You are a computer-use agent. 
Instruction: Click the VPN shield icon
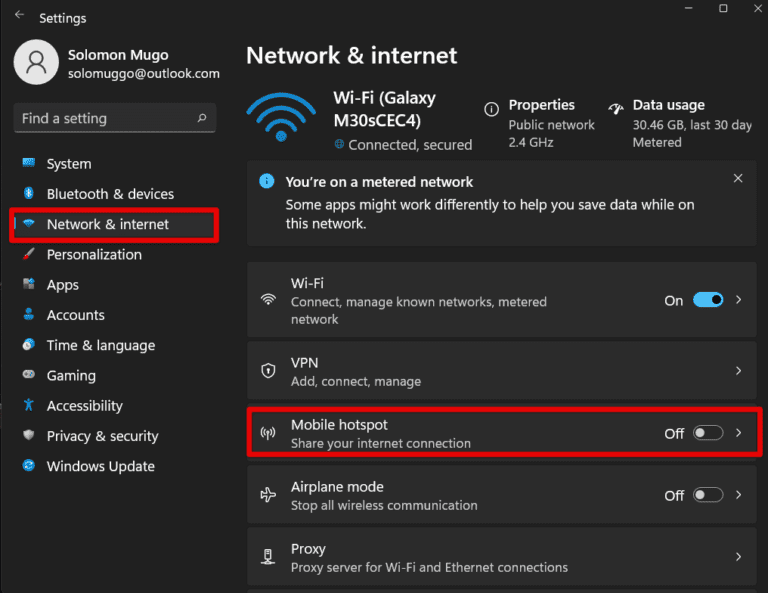coord(268,371)
